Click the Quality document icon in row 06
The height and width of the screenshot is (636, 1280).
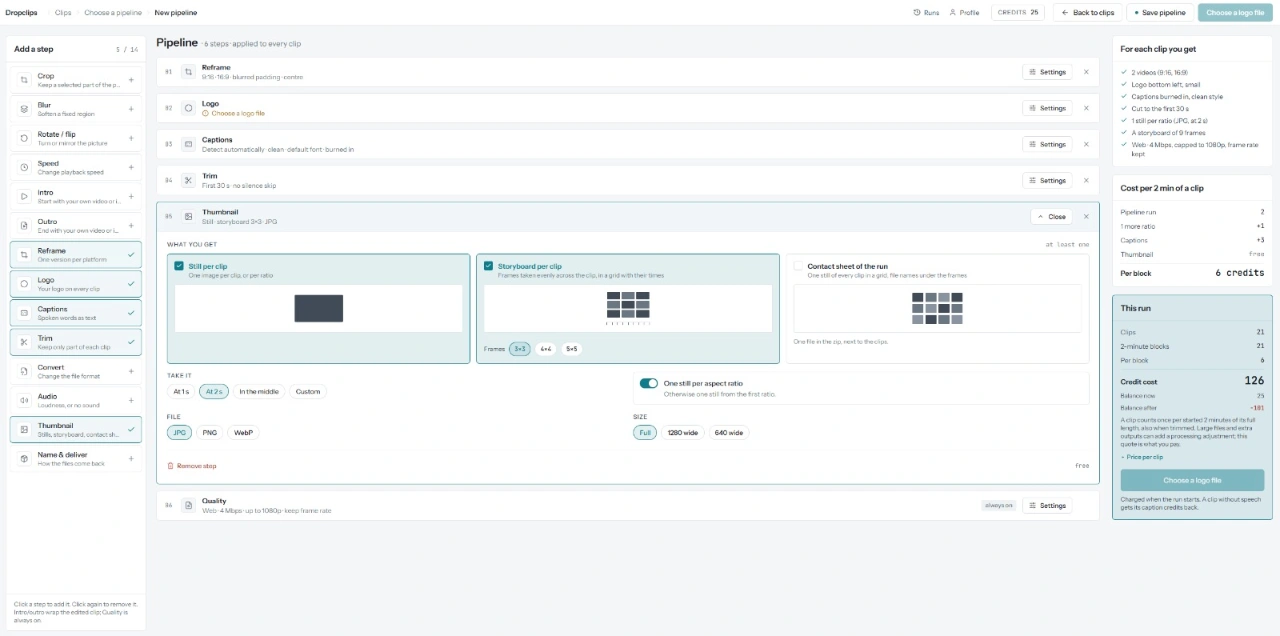click(188, 505)
